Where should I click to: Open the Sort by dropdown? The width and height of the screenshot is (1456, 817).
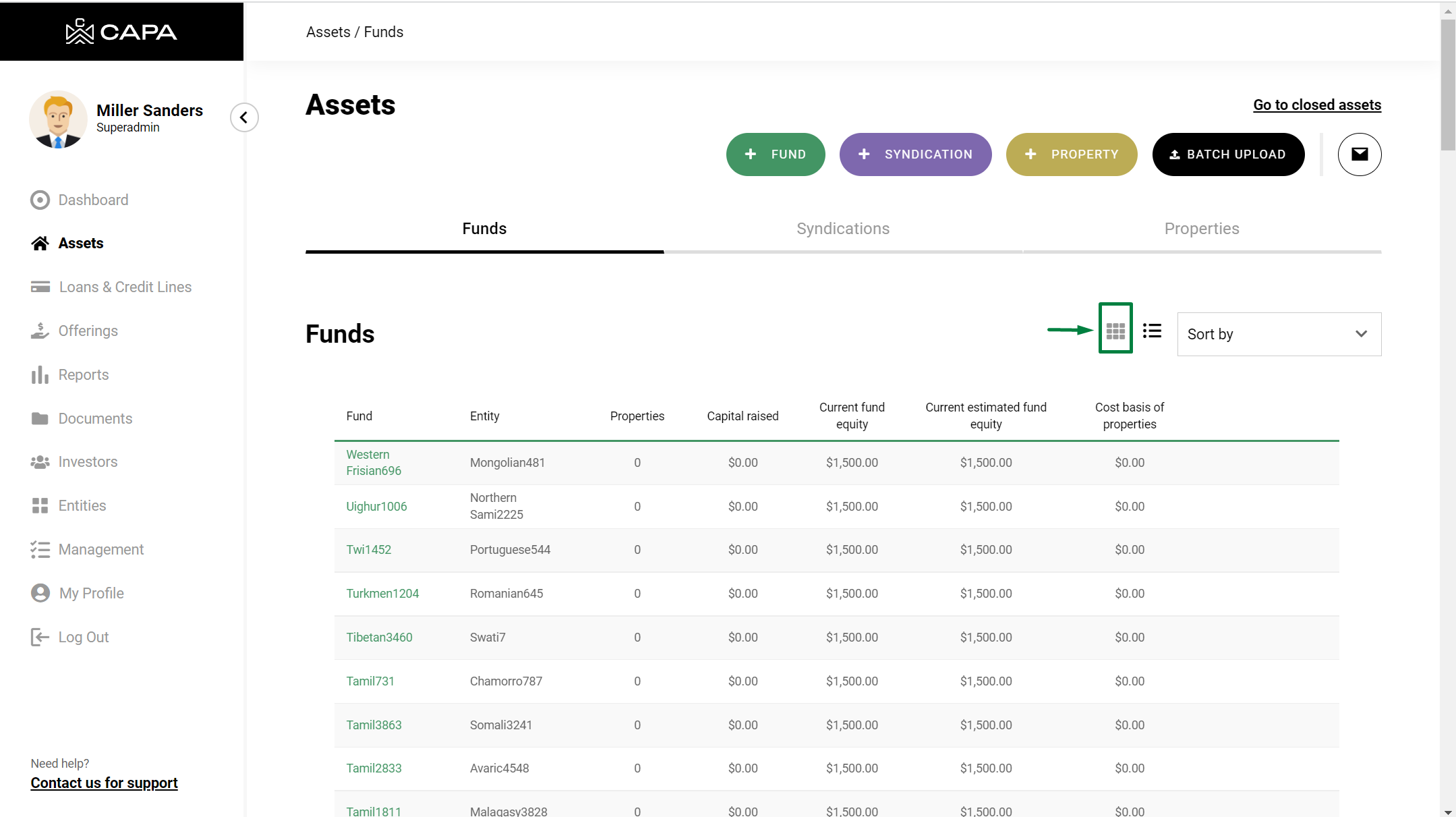[1279, 334]
